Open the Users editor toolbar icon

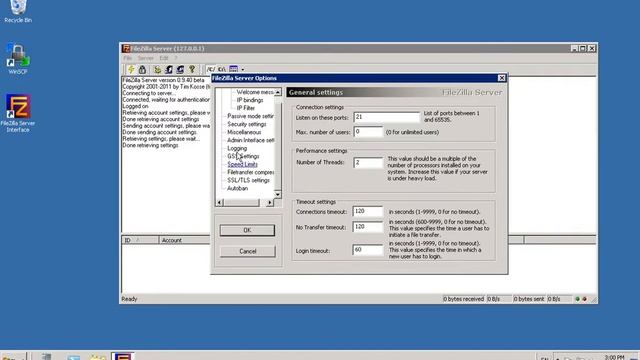169,69
